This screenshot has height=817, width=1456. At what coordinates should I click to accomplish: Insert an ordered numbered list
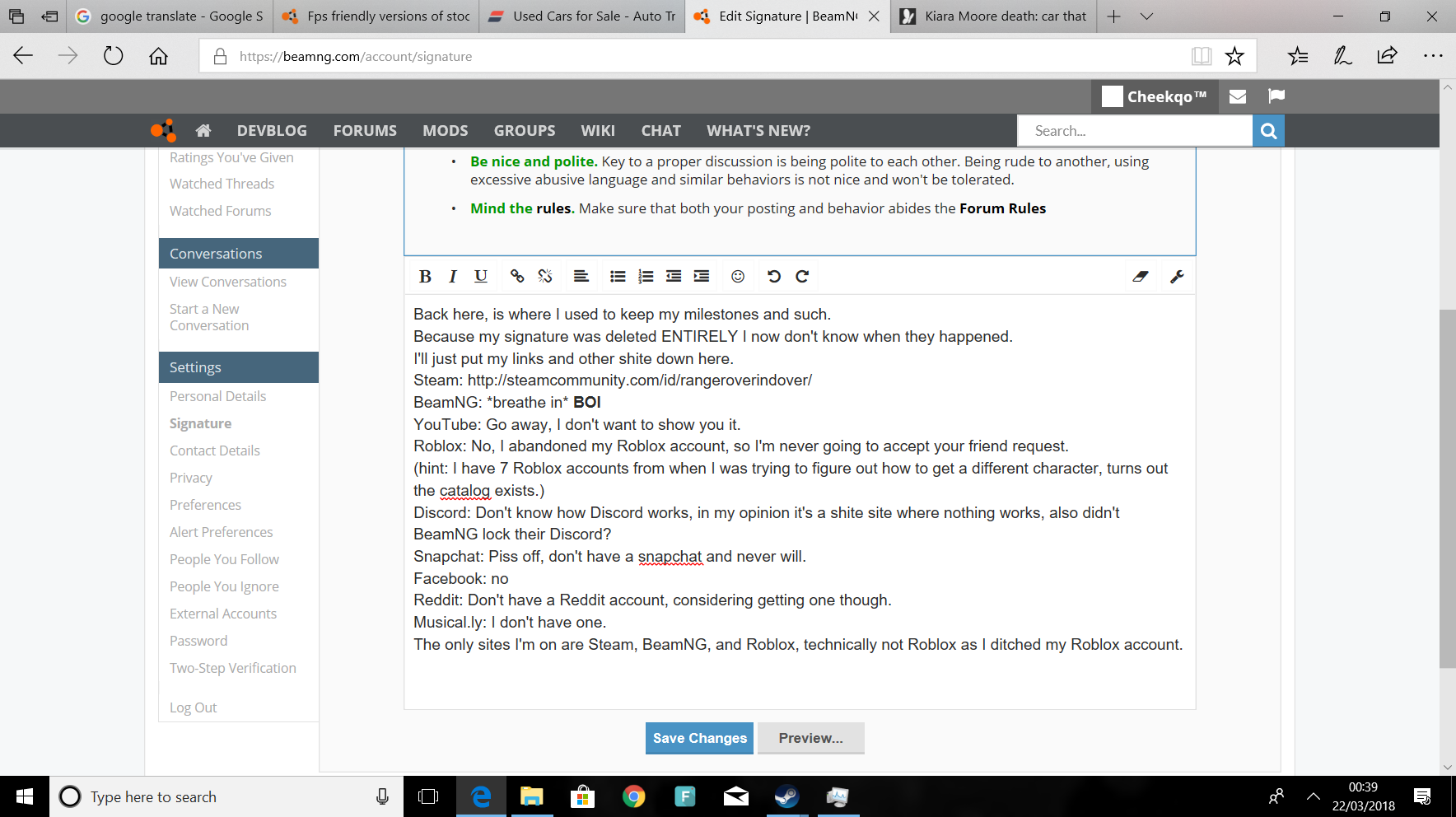point(646,277)
